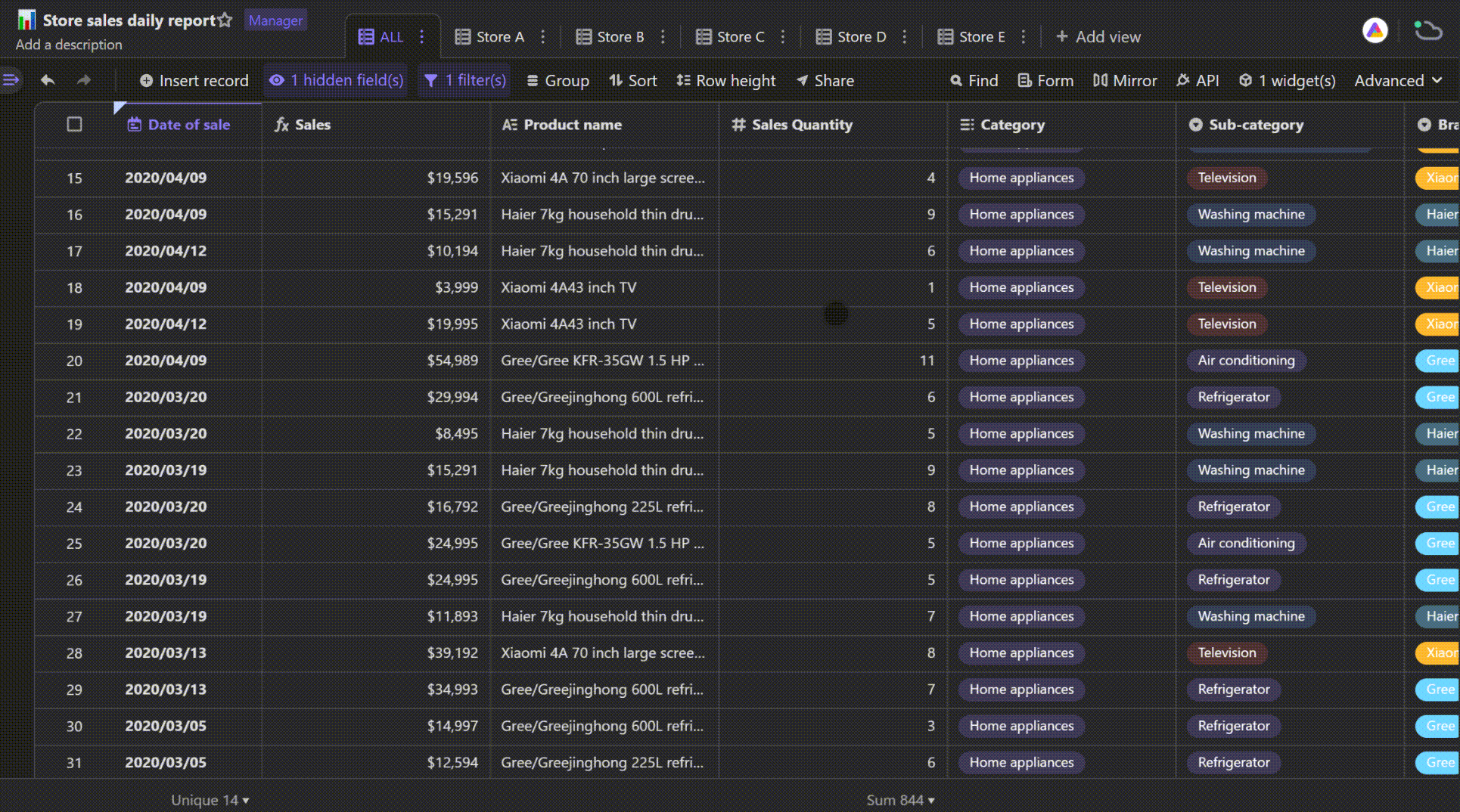Open Store E view options dots
Screen dimensions: 1460x812
(x=1023, y=36)
